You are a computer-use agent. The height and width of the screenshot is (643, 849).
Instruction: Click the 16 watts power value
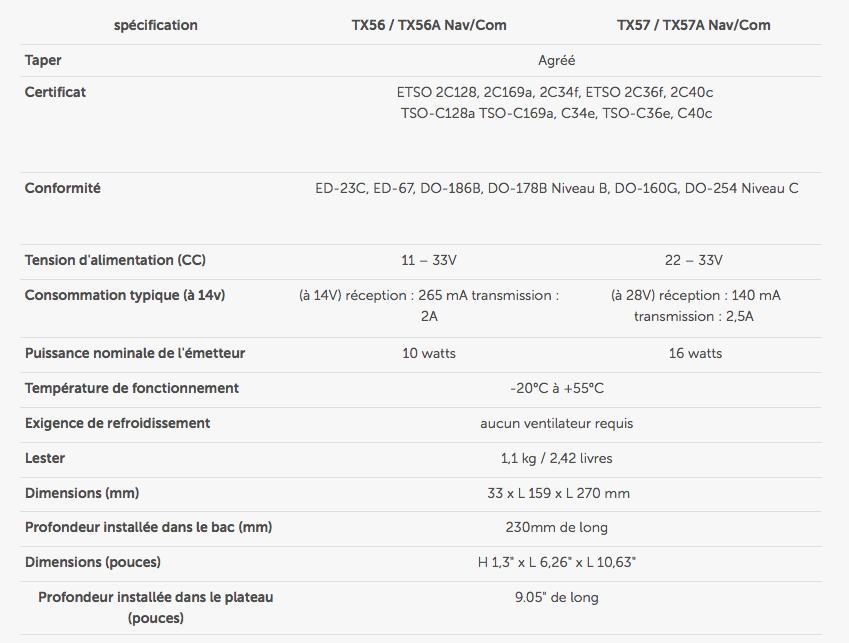tap(695, 353)
